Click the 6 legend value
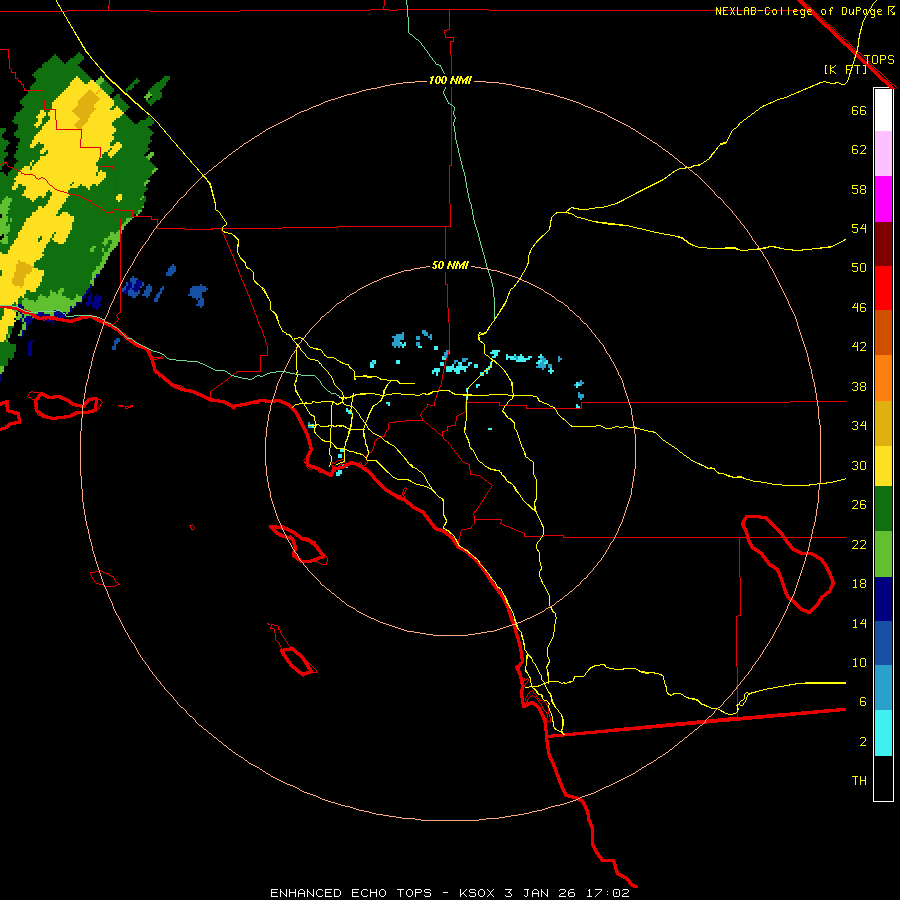The image size is (900, 900). [863, 702]
